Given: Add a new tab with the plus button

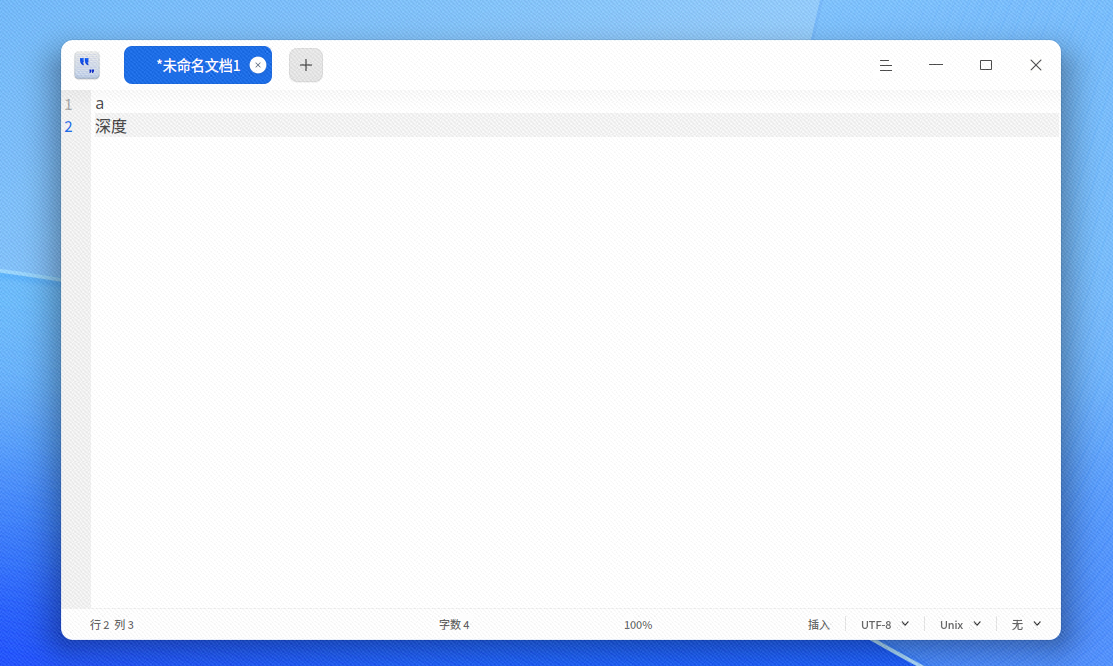Looking at the screenshot, I should click(x=306, y=65).
